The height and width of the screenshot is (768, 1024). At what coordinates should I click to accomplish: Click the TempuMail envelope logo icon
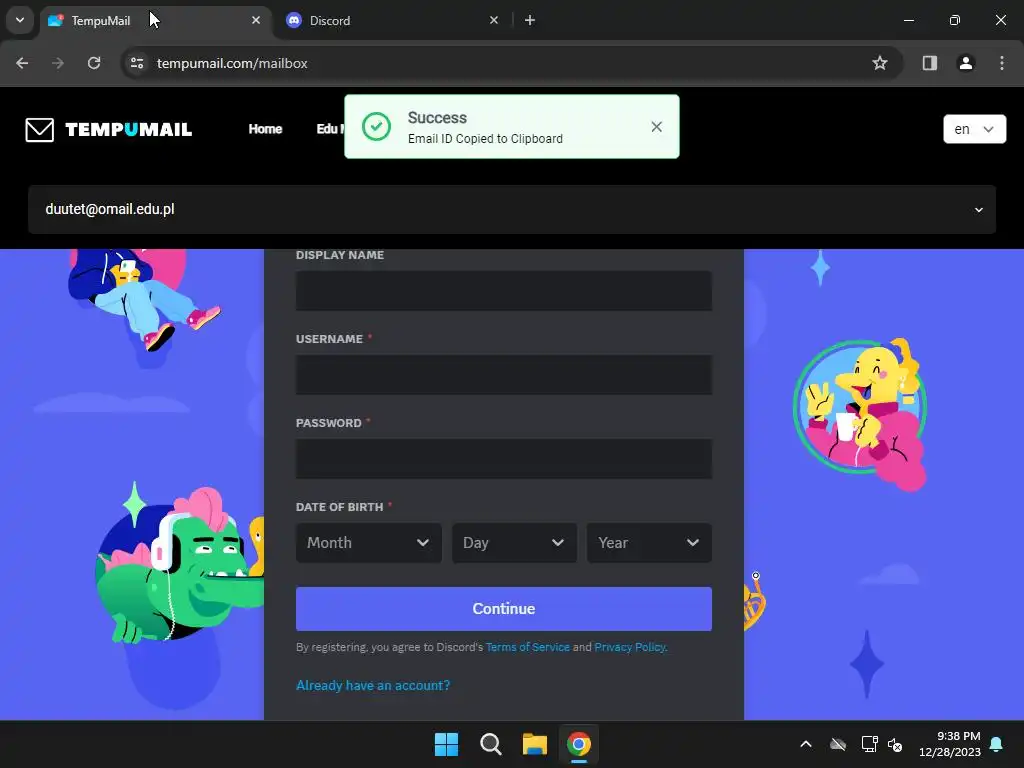point(39,129)
